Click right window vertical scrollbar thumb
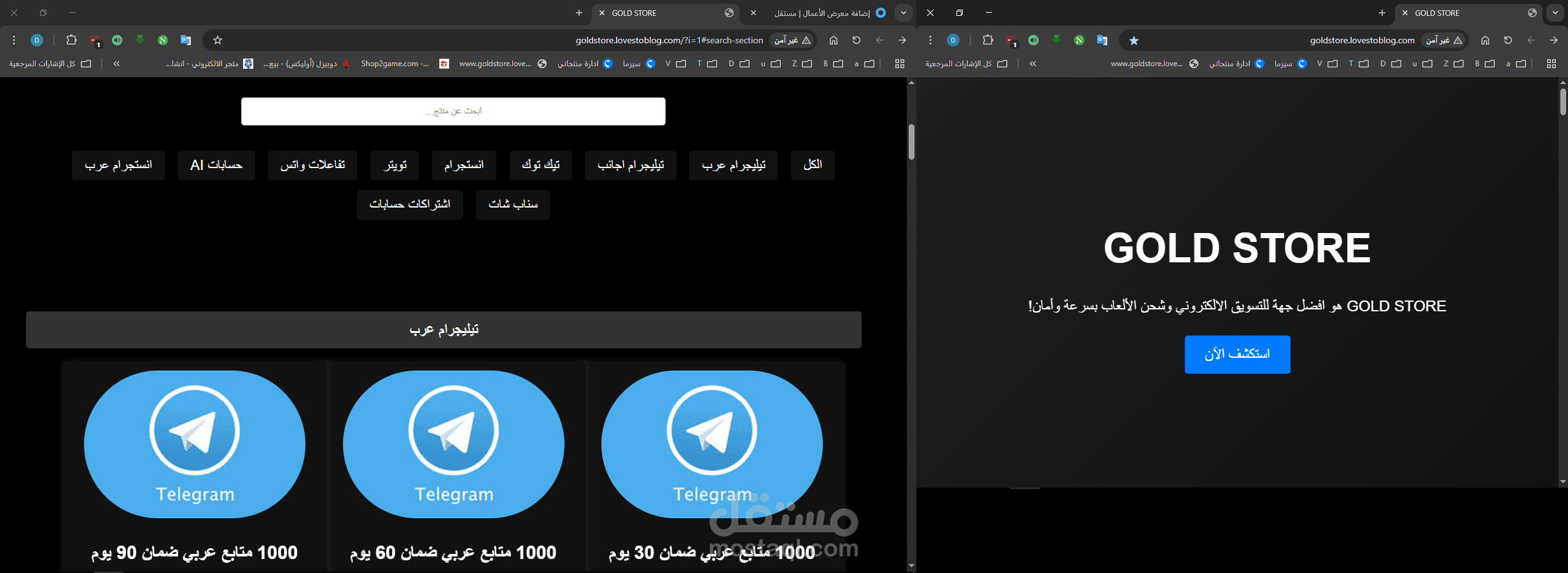This screenshot has height=573, width=1568. (x=1563, y=102)
